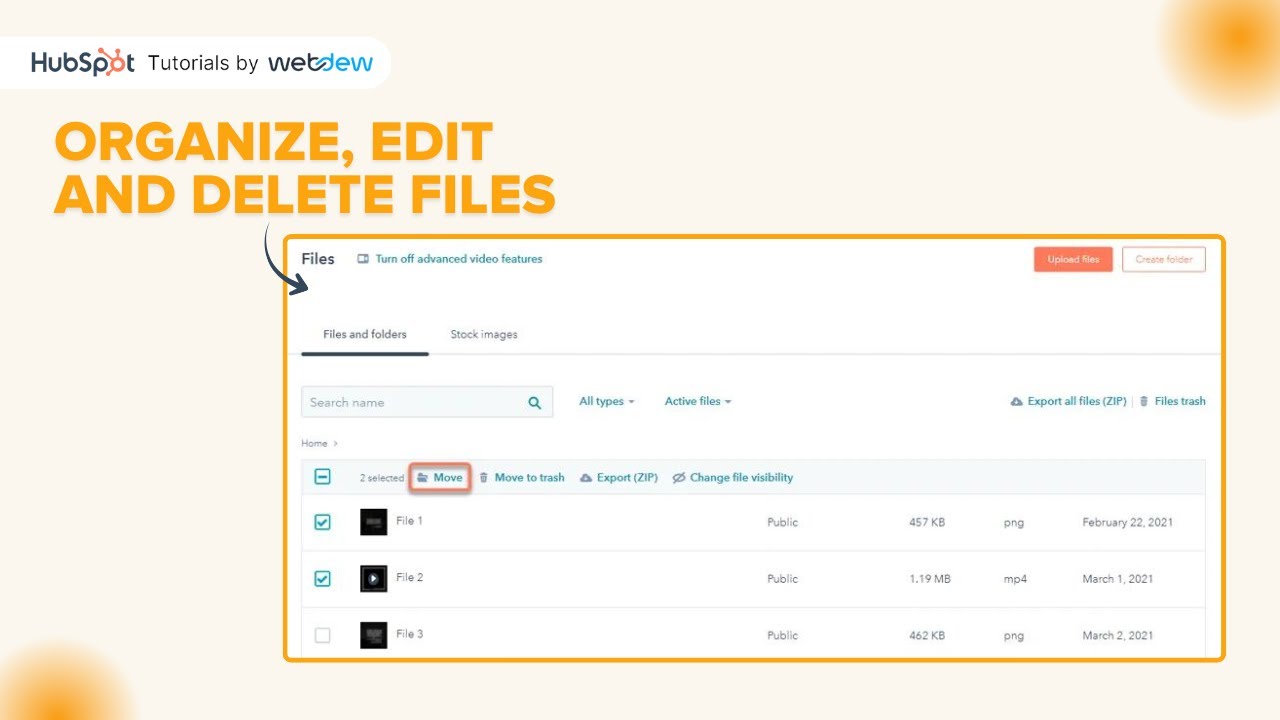Open the File 3 thumbnail

[374, 635]
